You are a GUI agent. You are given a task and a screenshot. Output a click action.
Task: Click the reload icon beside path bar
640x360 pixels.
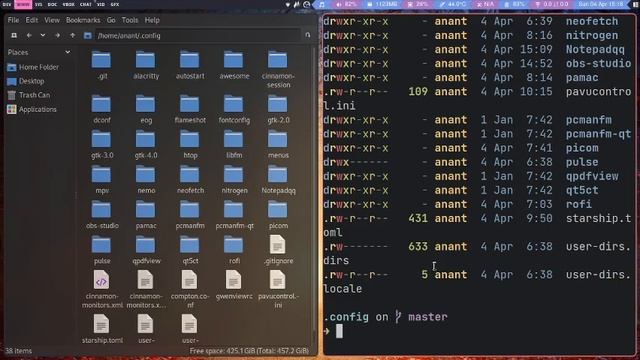click(x=308, y=36)
